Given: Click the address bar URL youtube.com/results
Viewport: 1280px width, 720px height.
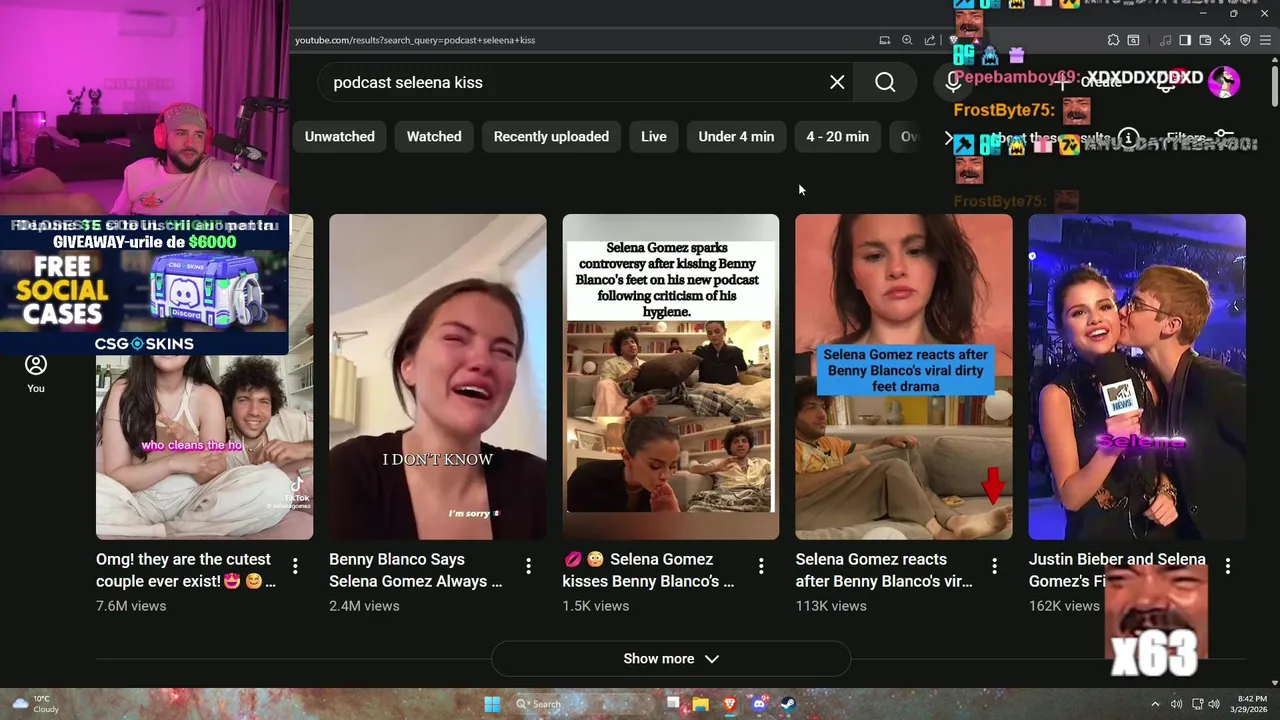Looking at the screenshot, I should pos(415,40).
